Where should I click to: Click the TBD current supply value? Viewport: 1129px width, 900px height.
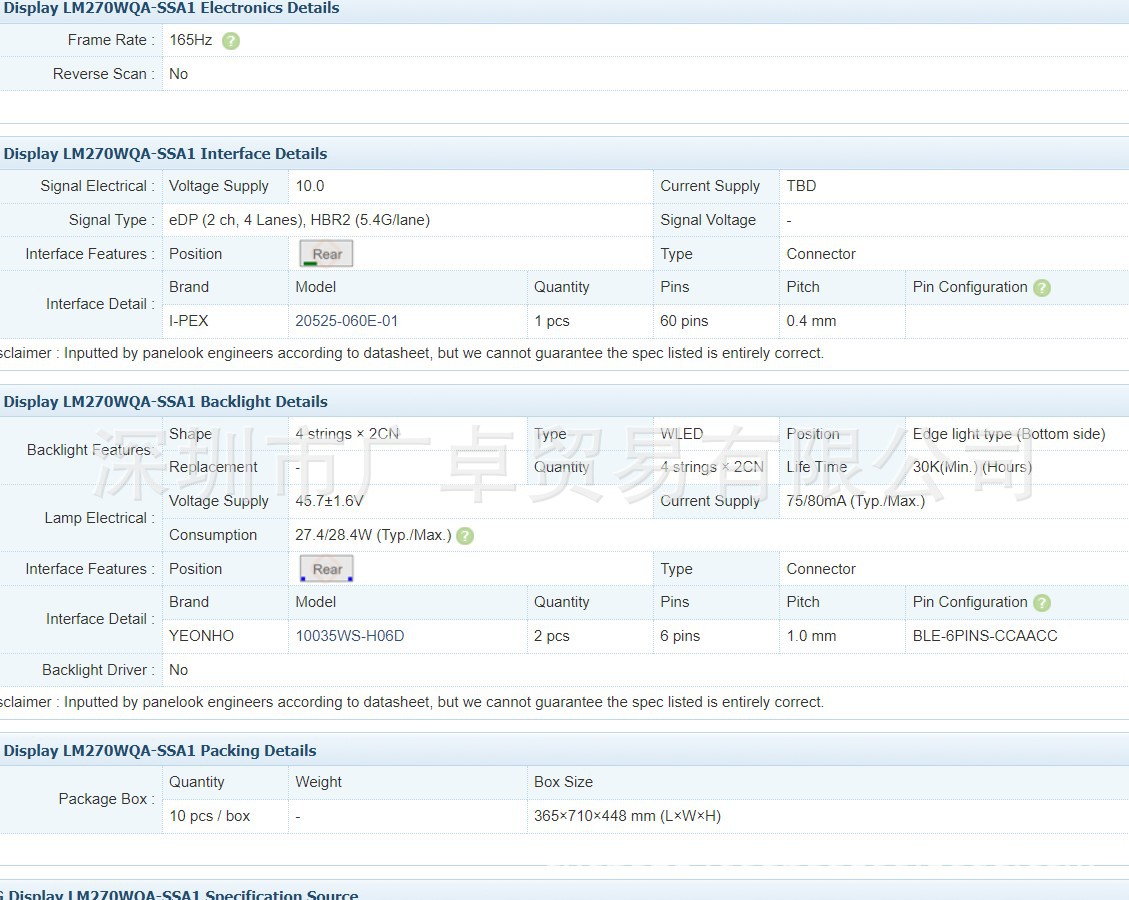pyautogui.click(x=801, y=186)
